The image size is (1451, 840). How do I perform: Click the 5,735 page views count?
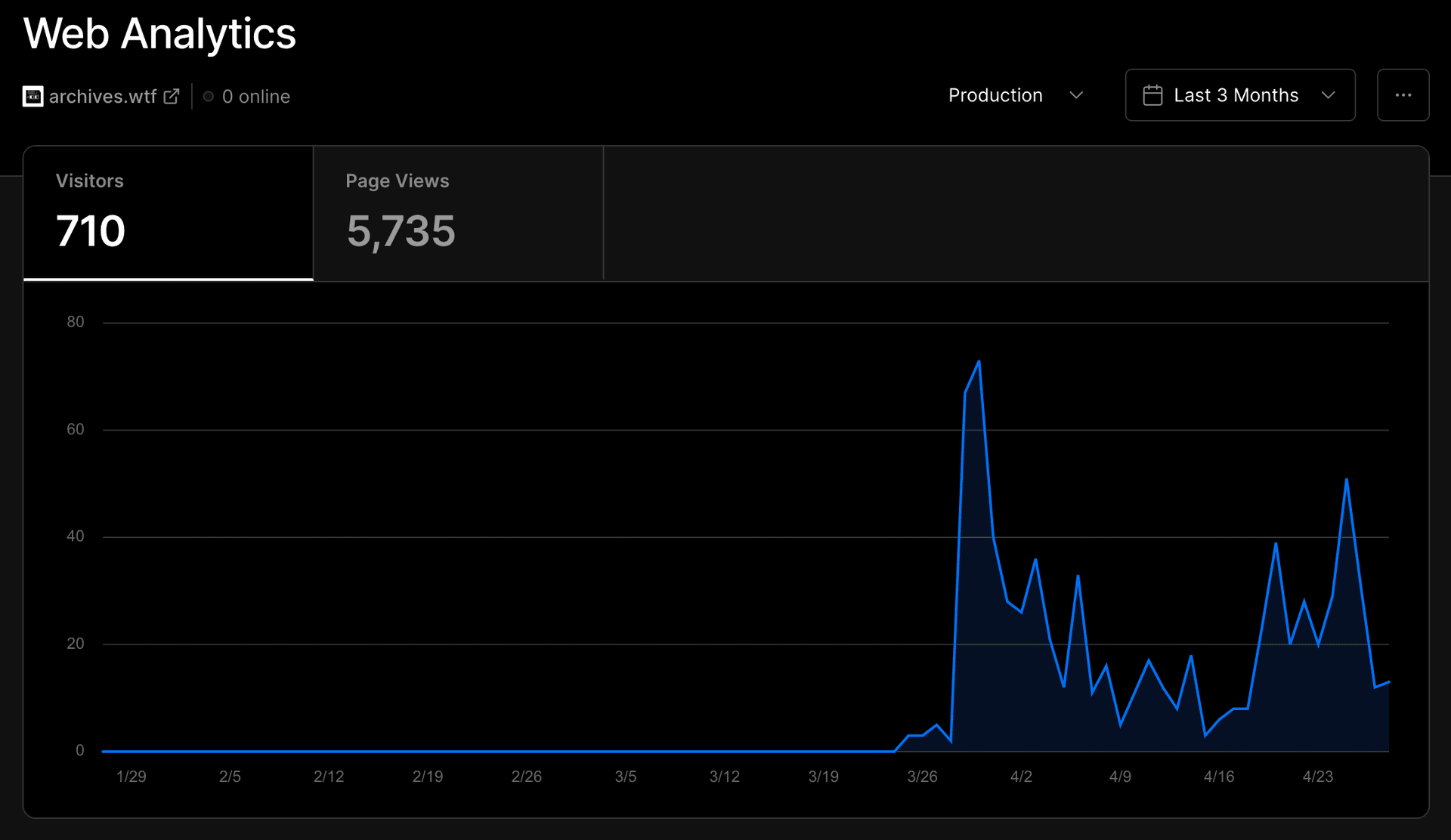401,231
